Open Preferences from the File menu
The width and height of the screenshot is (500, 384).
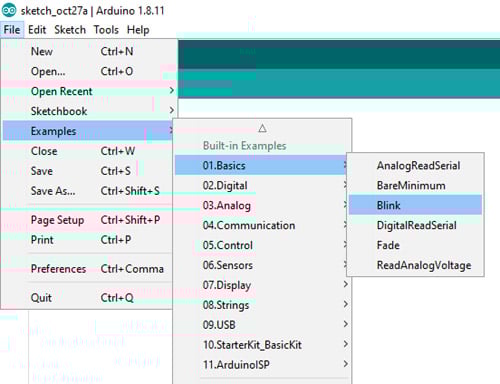[x=88, y=269]
